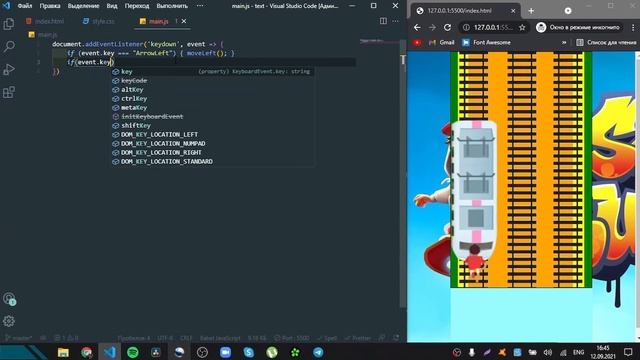Open the Вид menu
The image size is (640, 360).
coord(112,6)
